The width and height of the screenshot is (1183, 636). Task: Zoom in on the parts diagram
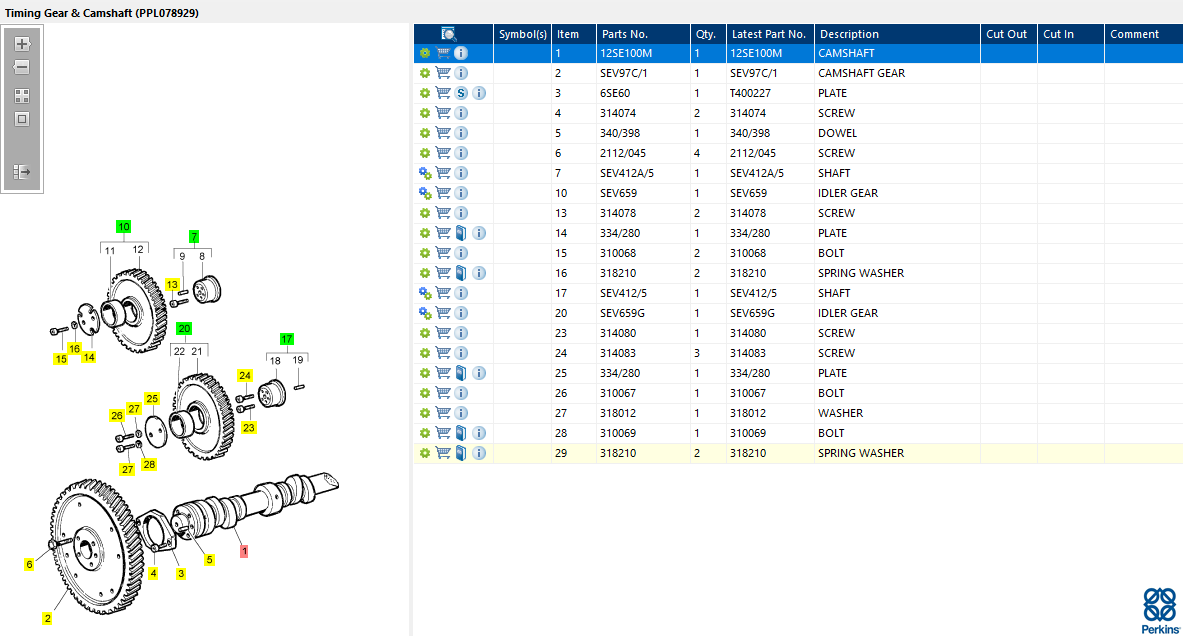[22, 45]
